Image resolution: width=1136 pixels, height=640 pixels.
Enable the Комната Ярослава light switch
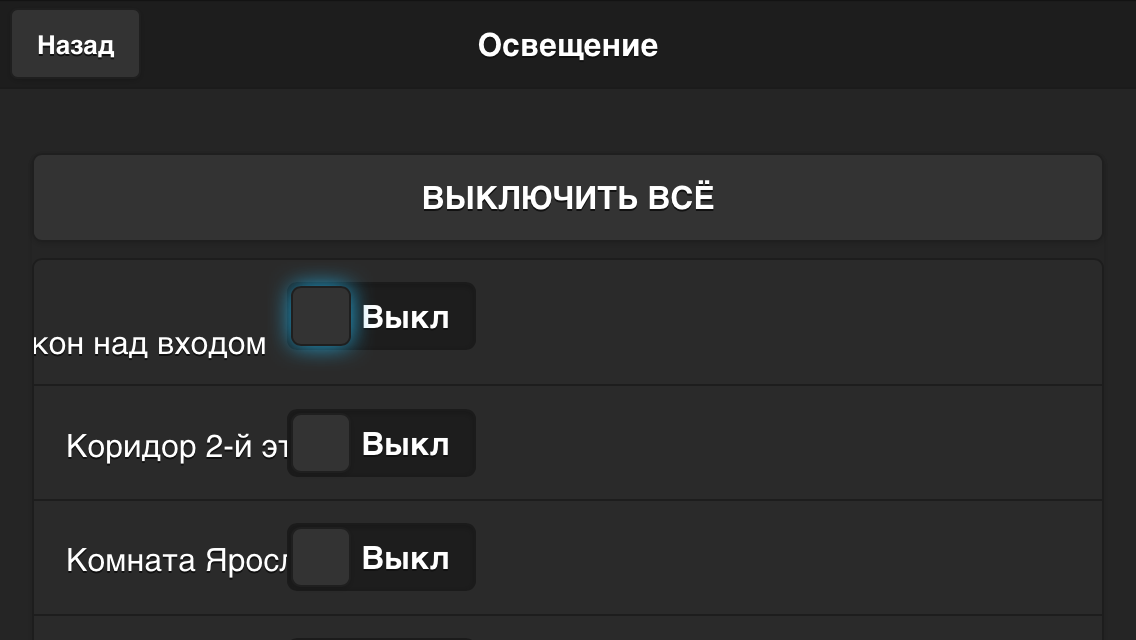pyautogui.click(x=320, y=557)
